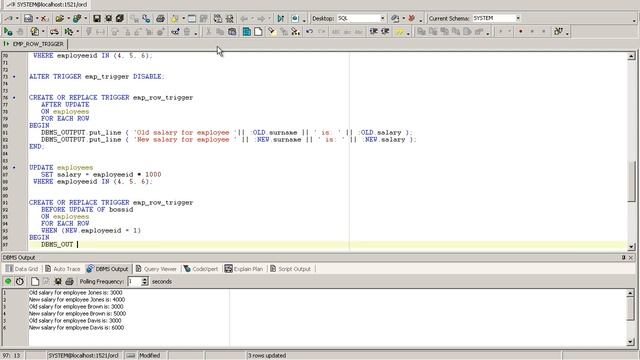Click the blue document icon in editor toolbar
Image resolution: width=640 pixels, height=360 pixels.
(247, 31)
